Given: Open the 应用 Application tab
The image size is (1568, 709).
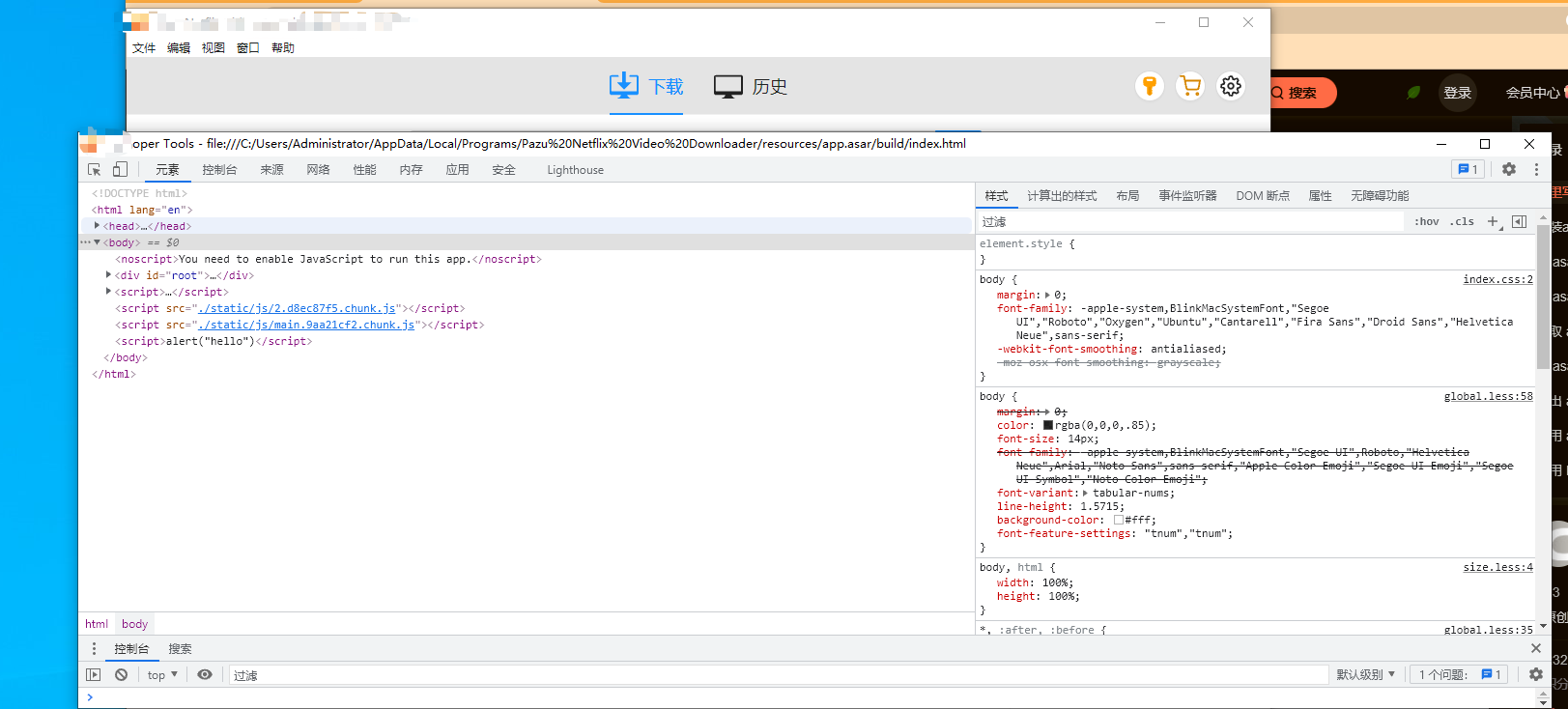Looking at the screenshot, I should click(457, 169).
